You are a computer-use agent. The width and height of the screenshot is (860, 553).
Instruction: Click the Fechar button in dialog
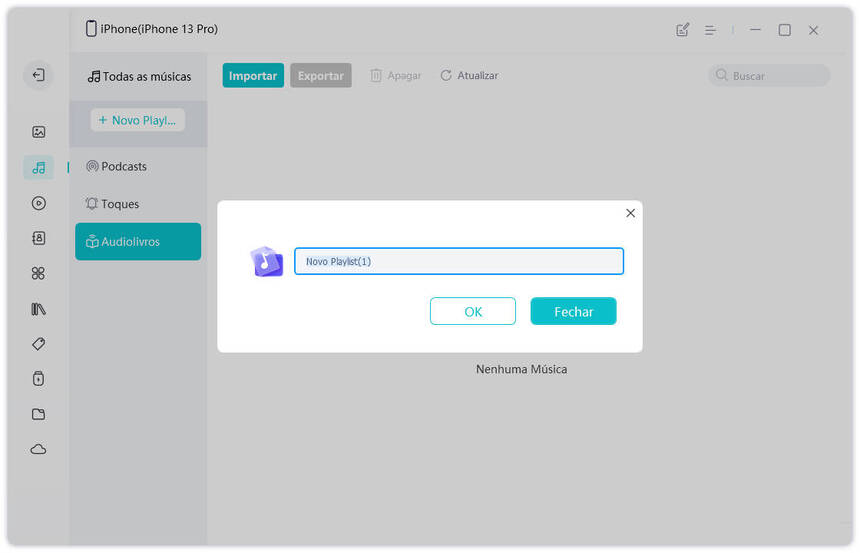(x=573, y=312)
